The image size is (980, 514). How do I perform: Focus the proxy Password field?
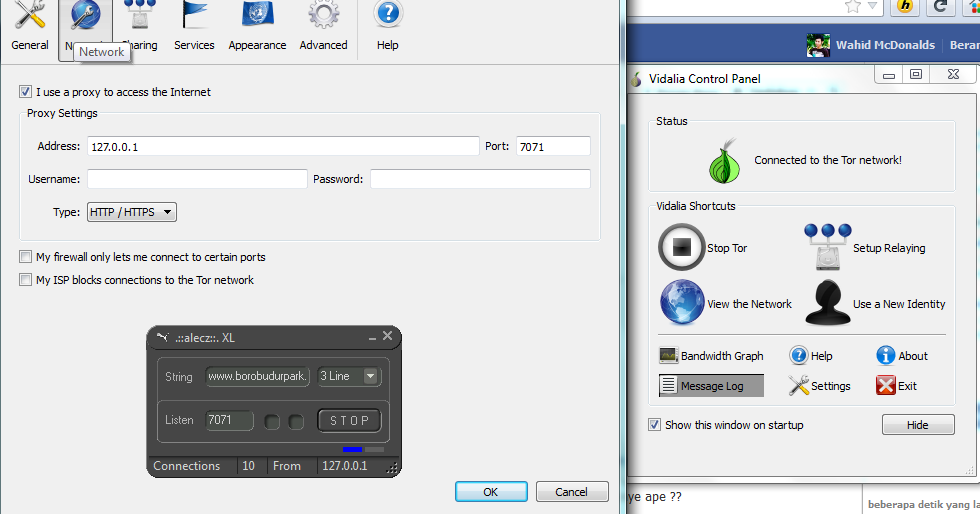pos(480,179)
